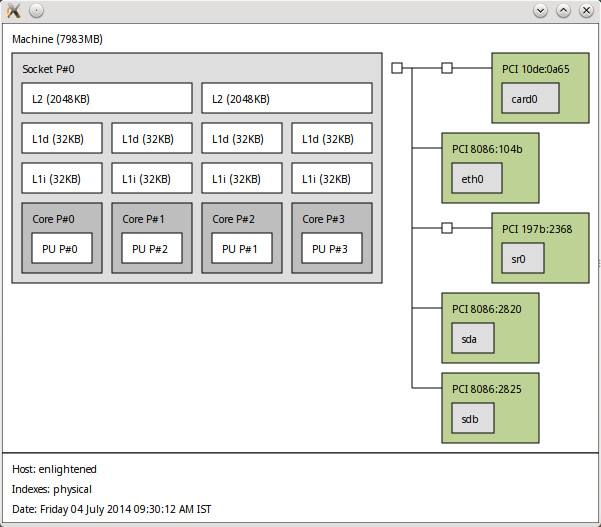The image size is (601, 527).
Task: Click the small bridge square nearest the Socket
Action: [x=397, y=68]
